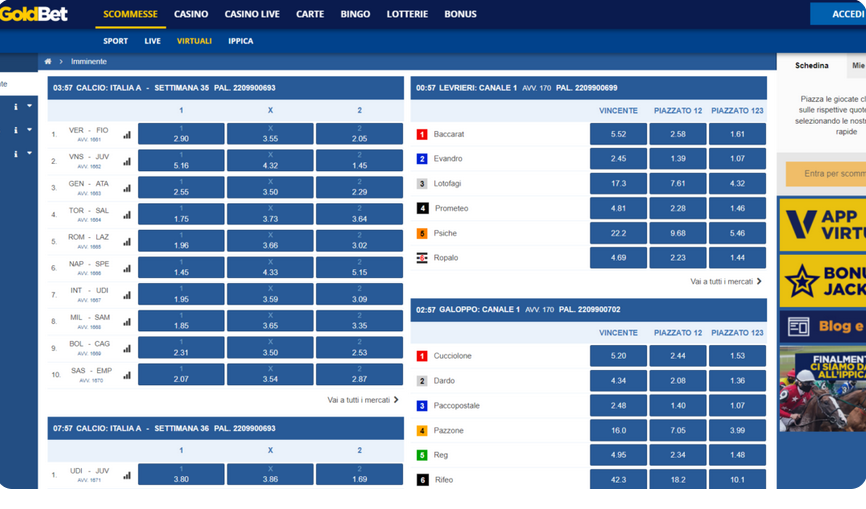Bet on VNS - JUV away win 1.45
Viewport: 866px width, 509px height.
[x=359, y=161]
